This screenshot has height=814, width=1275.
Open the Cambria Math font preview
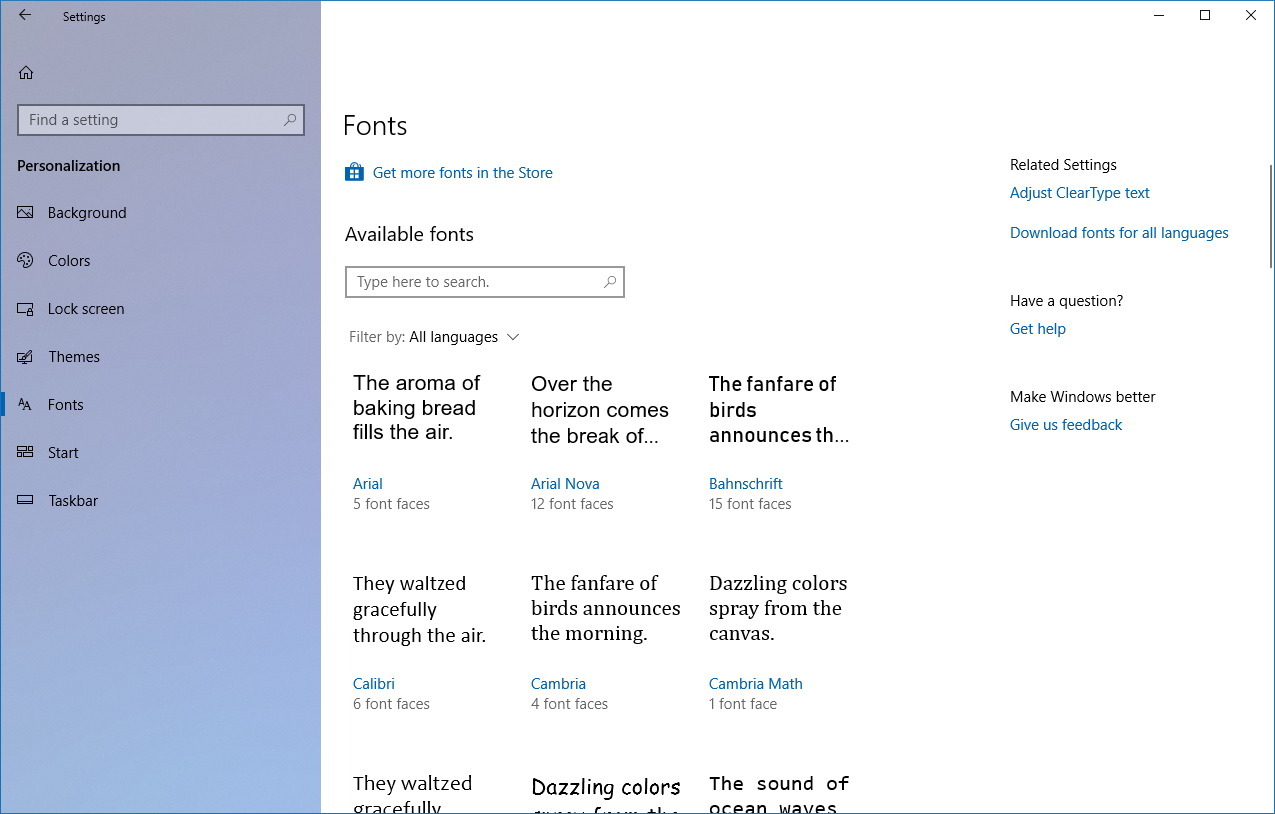(780, 645)
